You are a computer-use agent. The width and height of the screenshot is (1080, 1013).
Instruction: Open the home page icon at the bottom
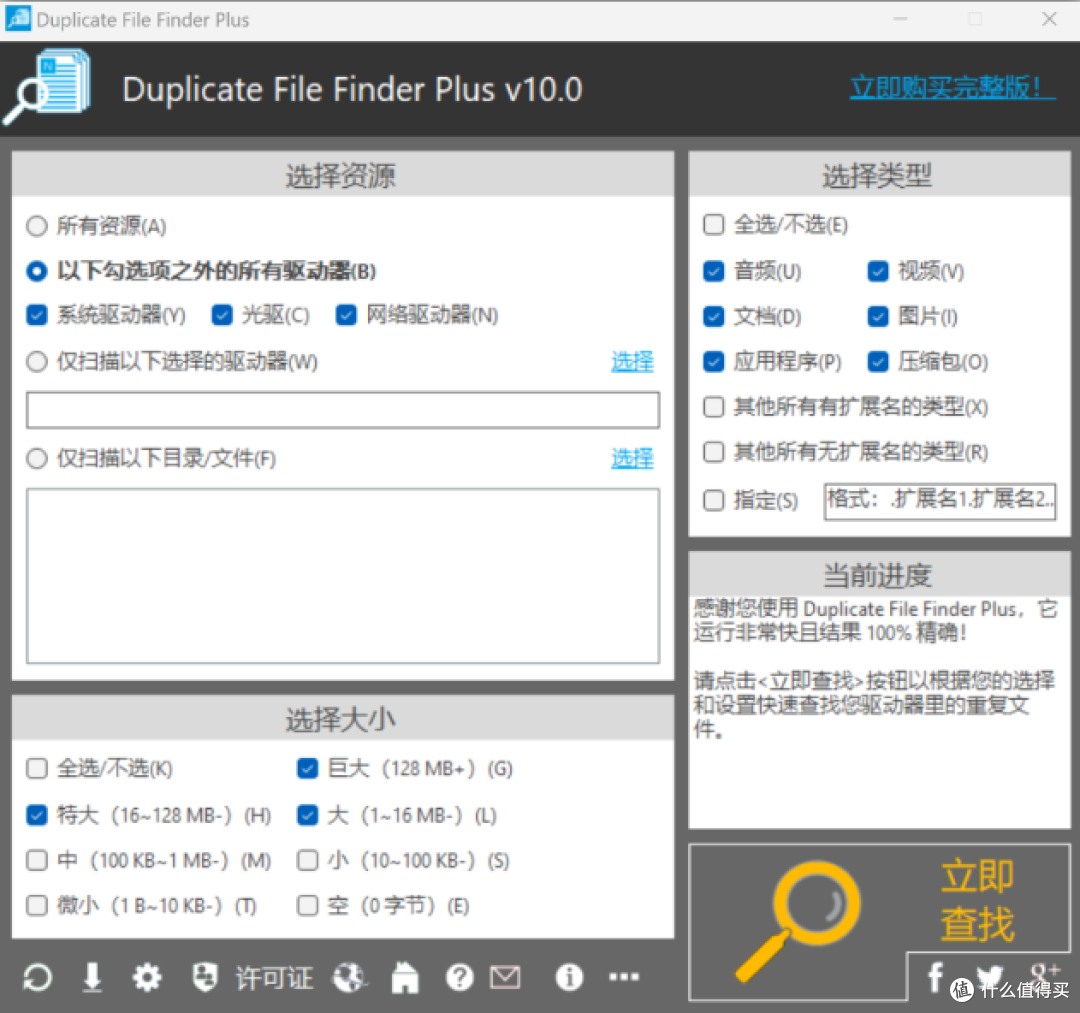point(405,977)
